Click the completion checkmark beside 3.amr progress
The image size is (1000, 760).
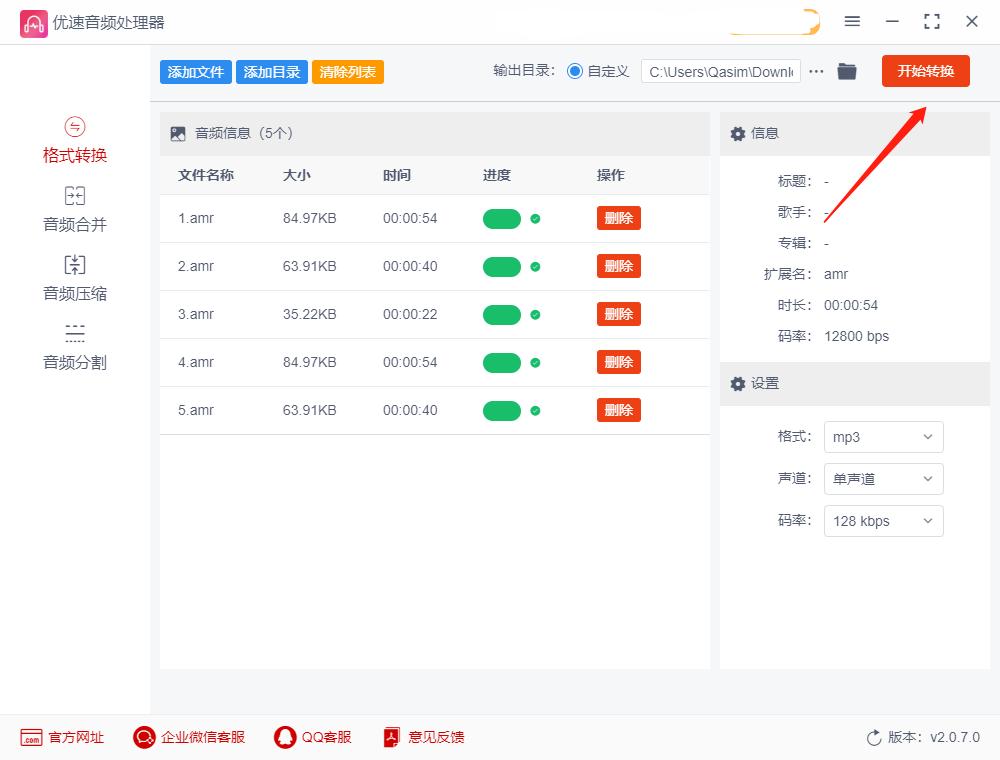pos(536,314)
